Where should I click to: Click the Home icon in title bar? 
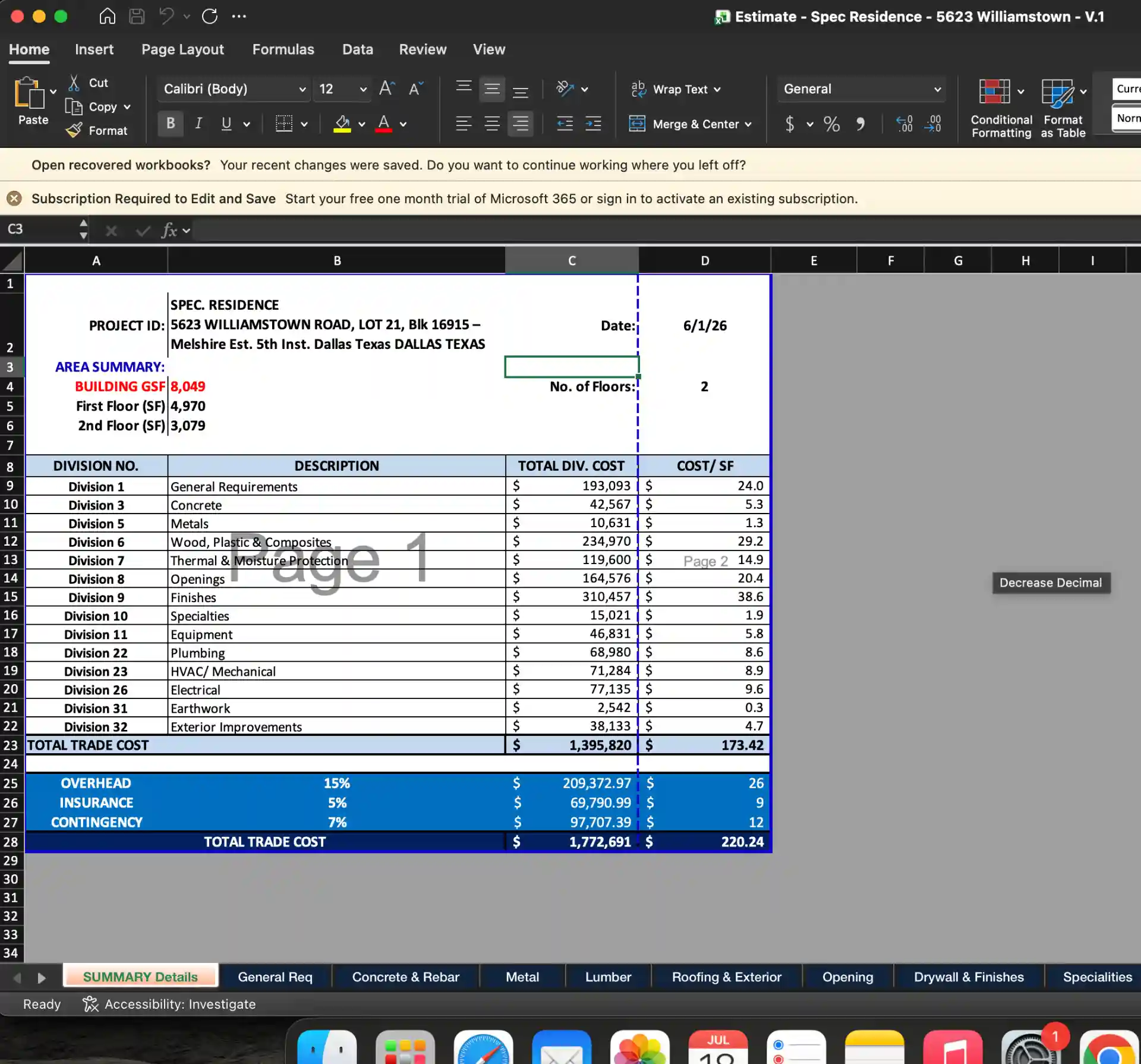(x=107, y=16)
